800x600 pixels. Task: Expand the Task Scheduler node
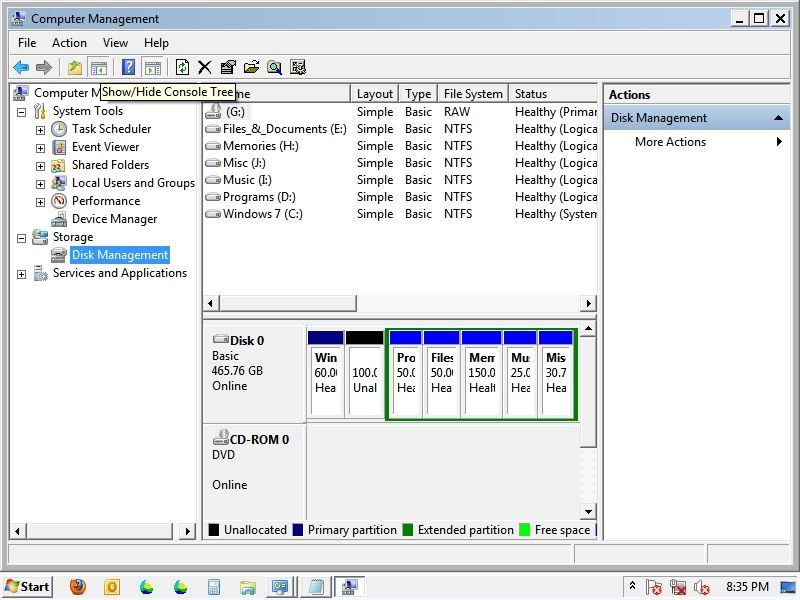40,130
